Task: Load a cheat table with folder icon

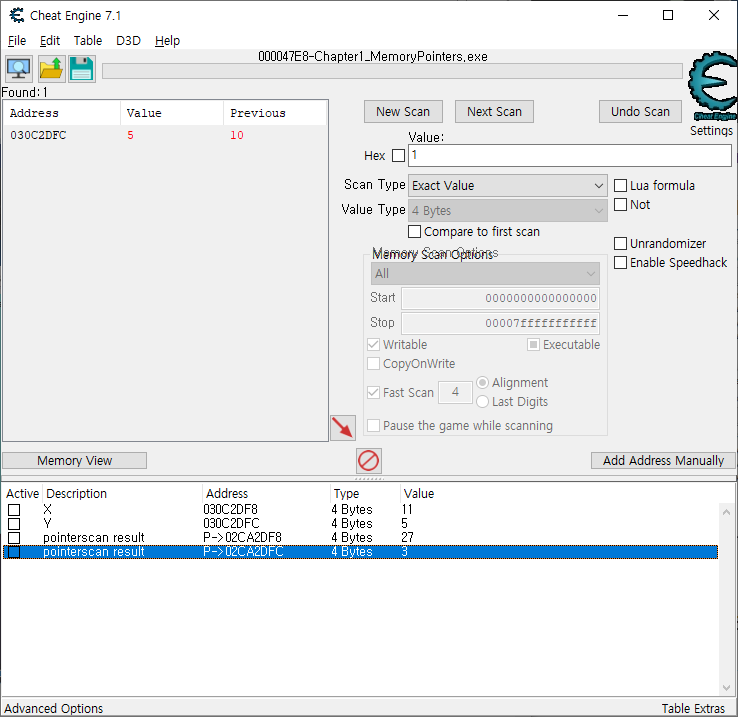Action: click(x=51, y=69)
